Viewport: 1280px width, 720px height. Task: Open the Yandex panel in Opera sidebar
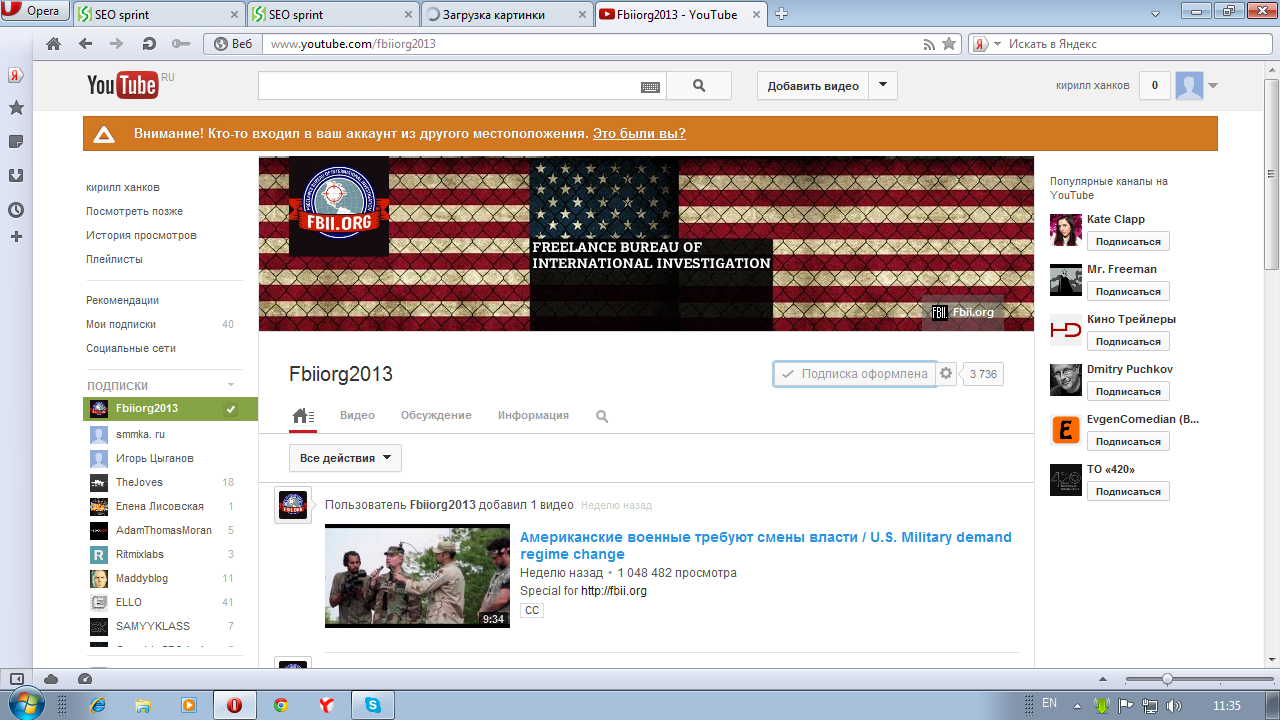coord(16,76)
